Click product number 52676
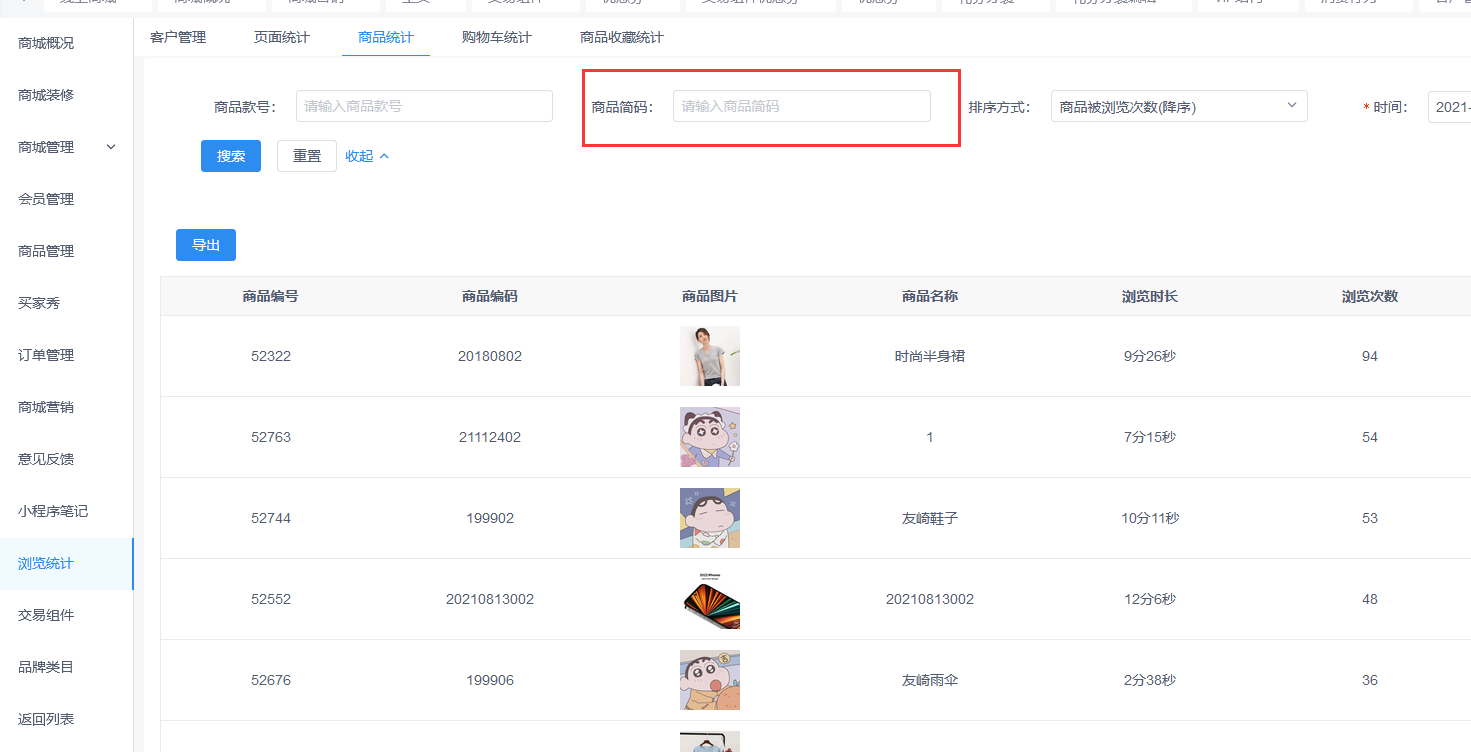Viewport: 1471px width, 752px height. pyautogui.click(x=270, y=680)
